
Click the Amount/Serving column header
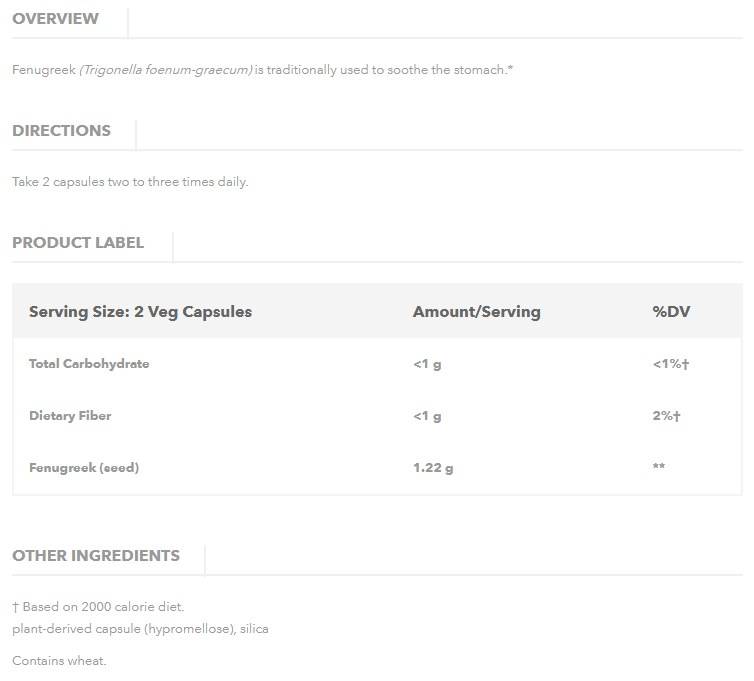476,311
